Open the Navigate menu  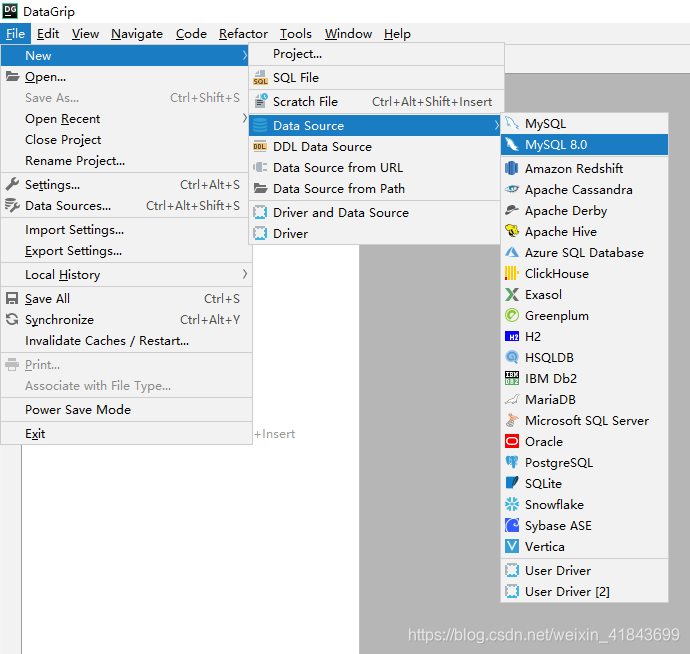pos(137,34)
